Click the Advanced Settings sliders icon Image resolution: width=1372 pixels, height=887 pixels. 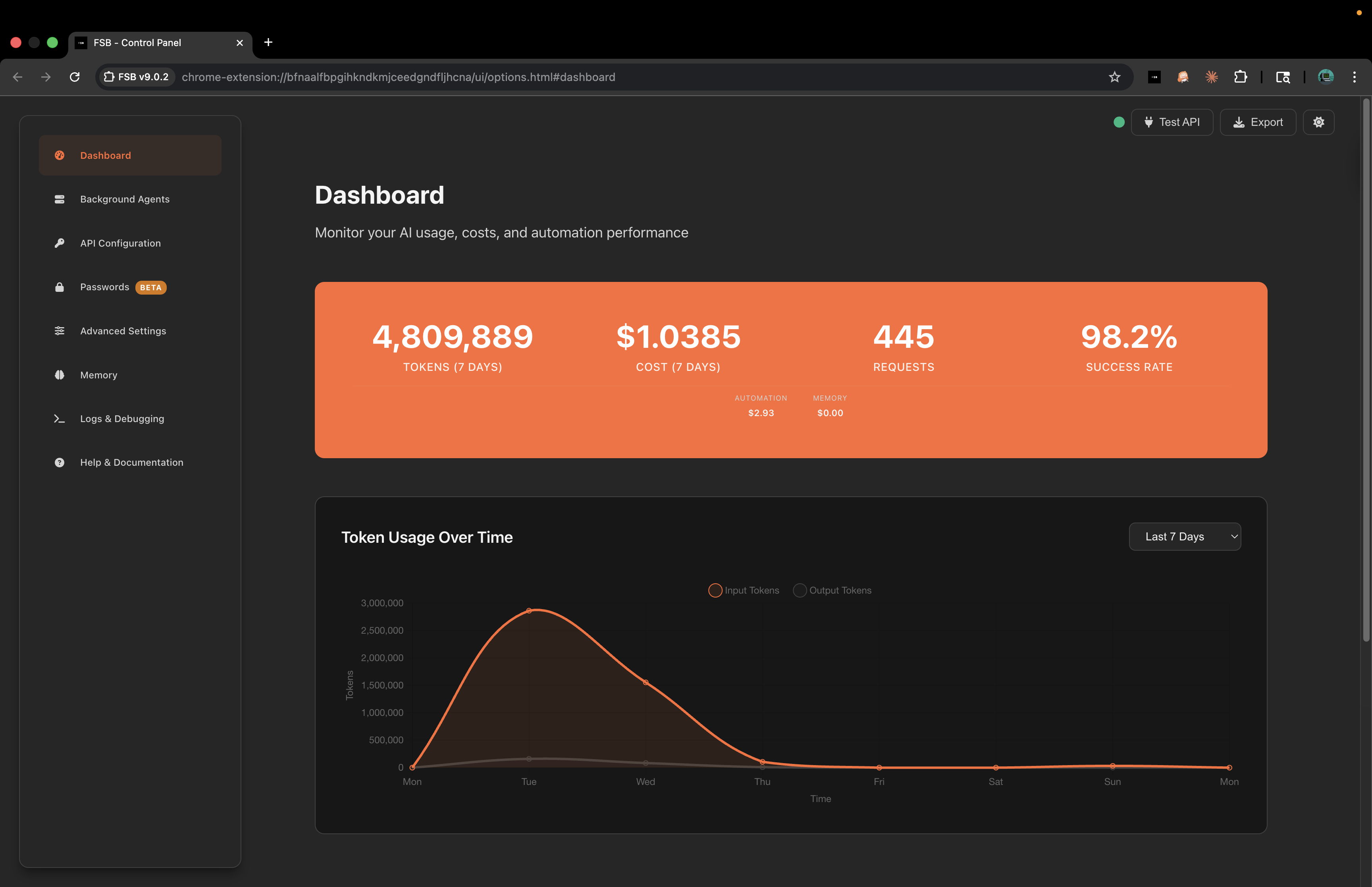(59, 331)
